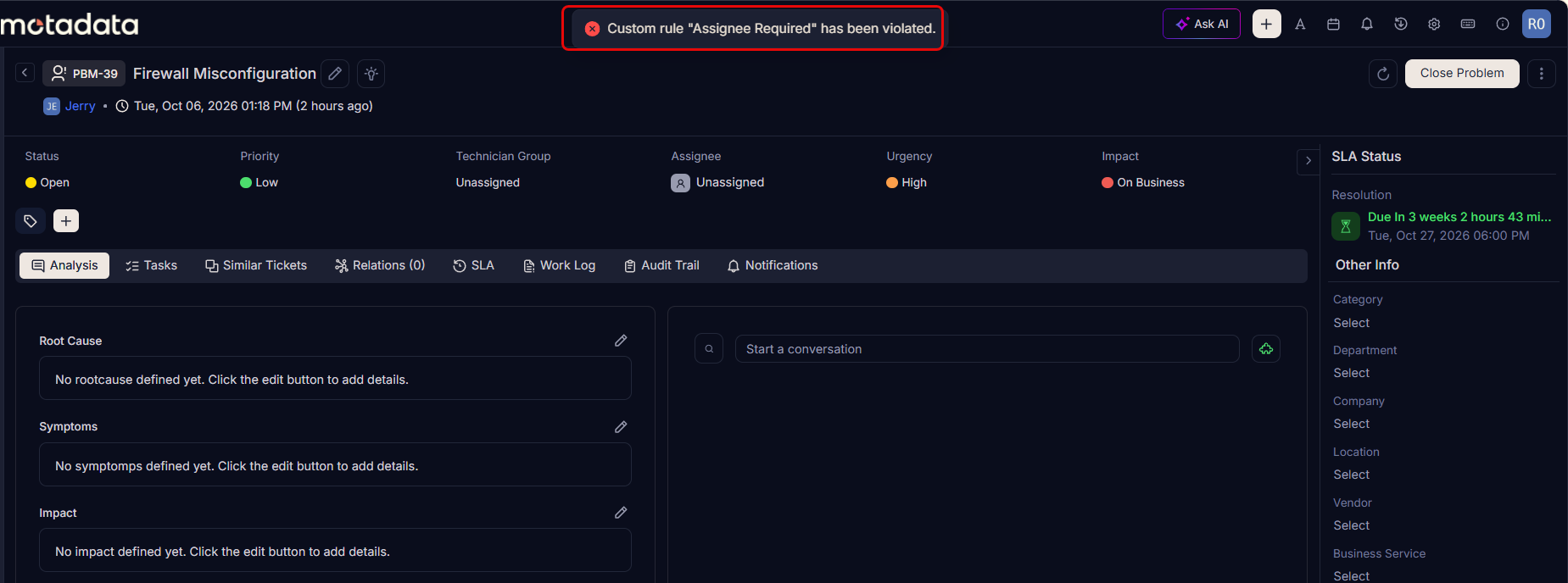Add a tag with the plus button
Image resolution: width=1568 pixels, height=583 pixels.
(x=66, y=221)
